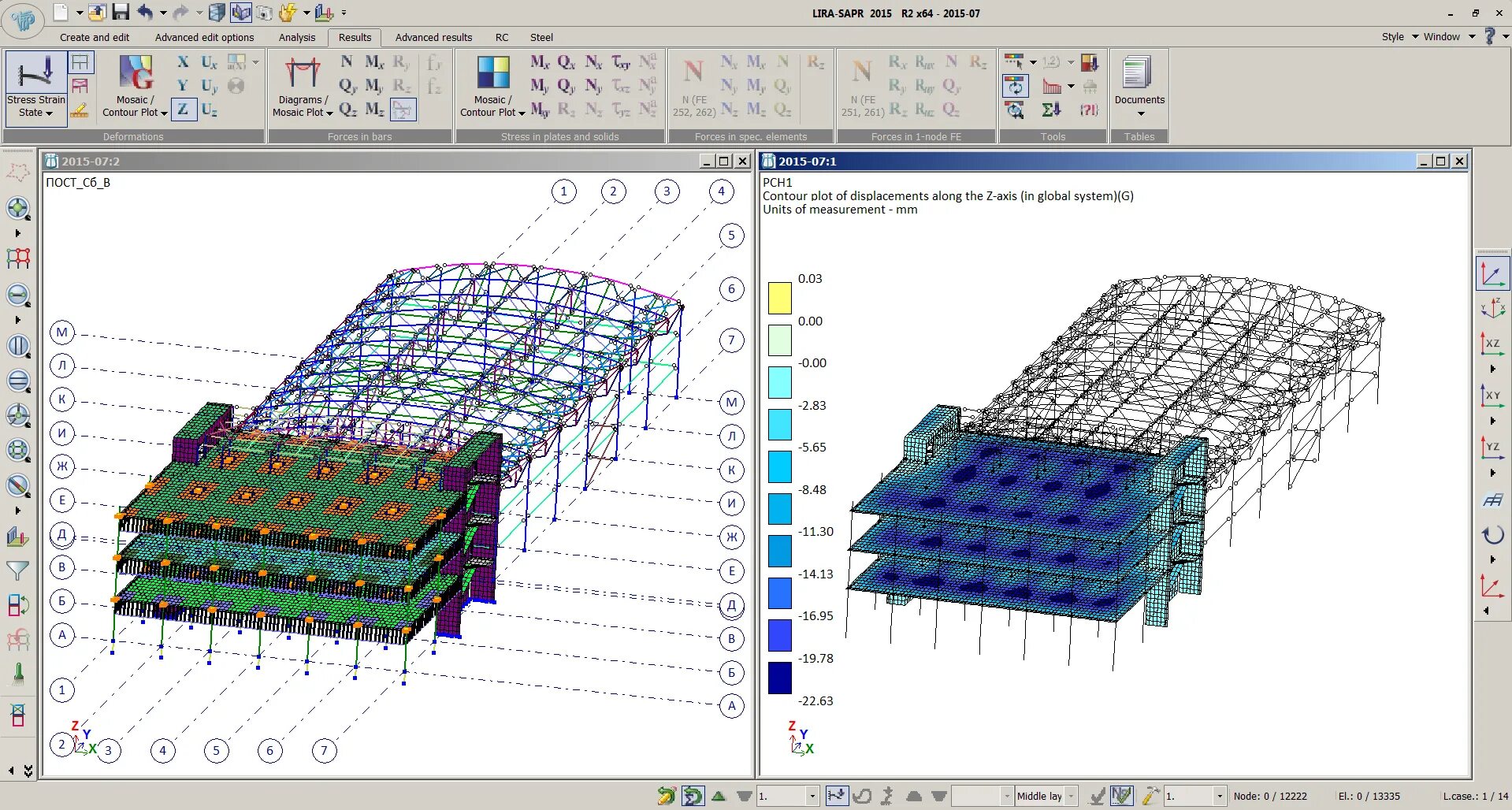Toggle the values-on-diagram button in Forces in bars
The image size is (1512, 810).
pyautogui.click(x=403, y=110)
